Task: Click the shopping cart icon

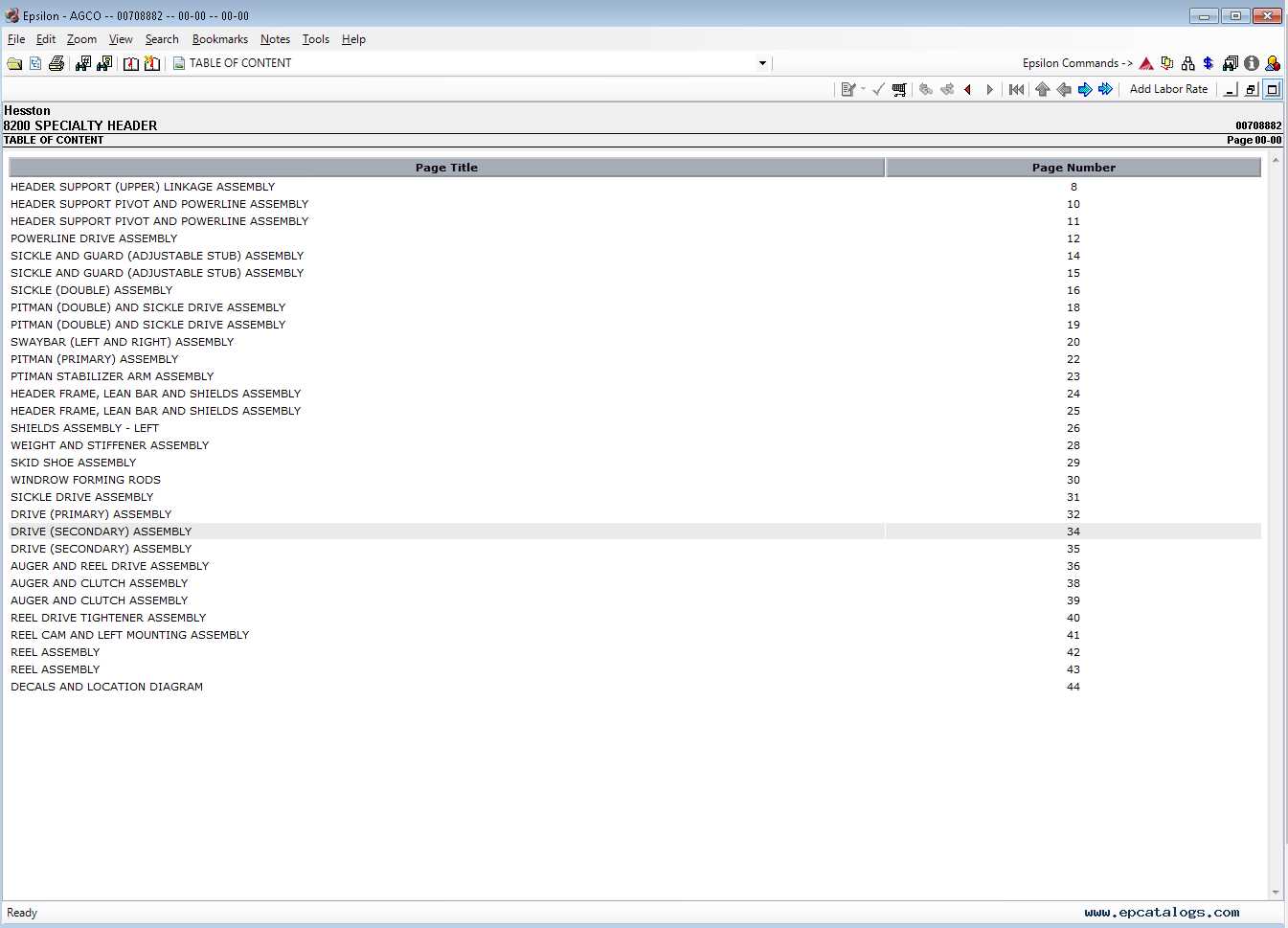Action: click(899, 89)
